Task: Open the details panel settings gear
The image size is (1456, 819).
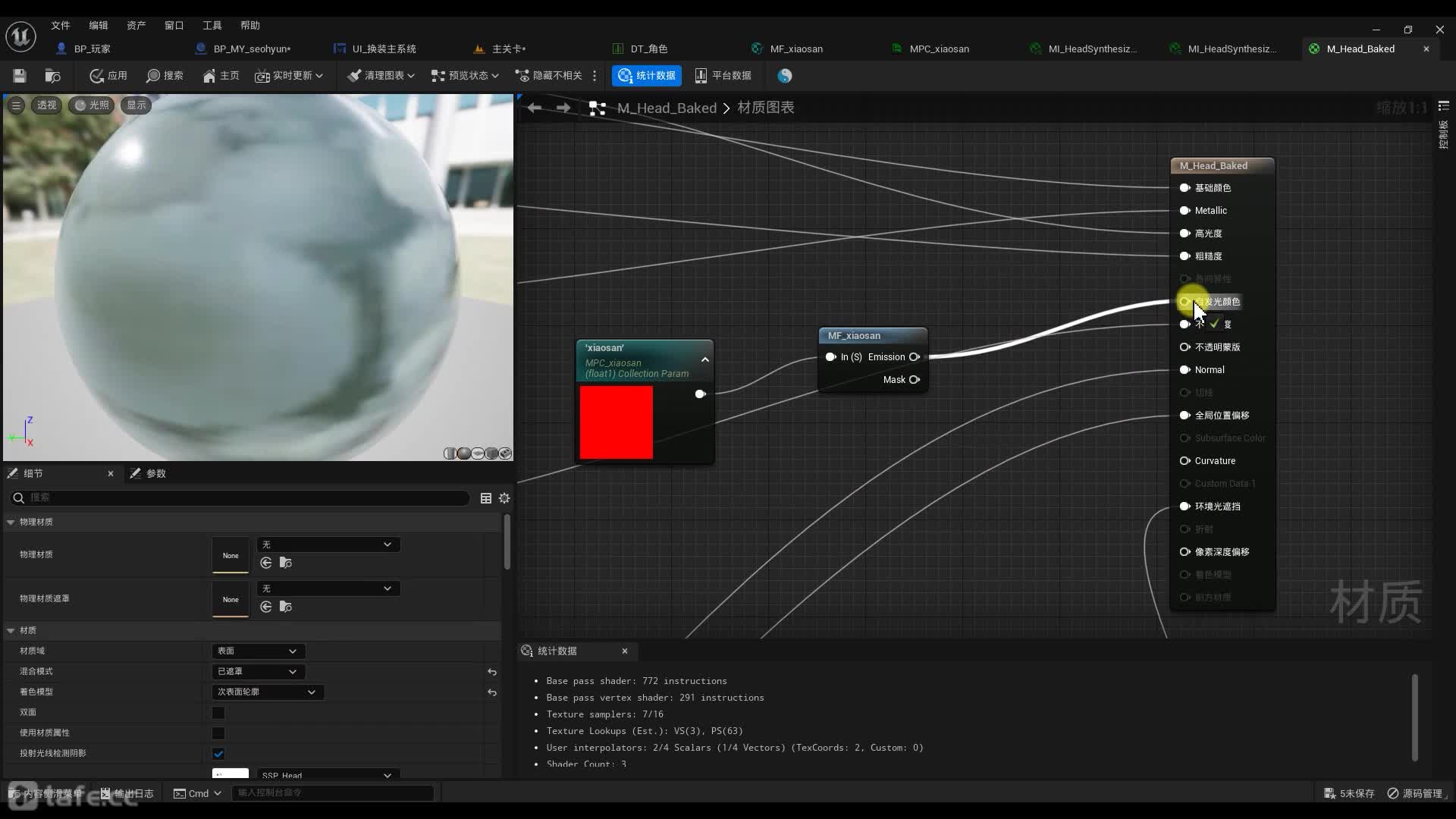Action: (504, 498)
